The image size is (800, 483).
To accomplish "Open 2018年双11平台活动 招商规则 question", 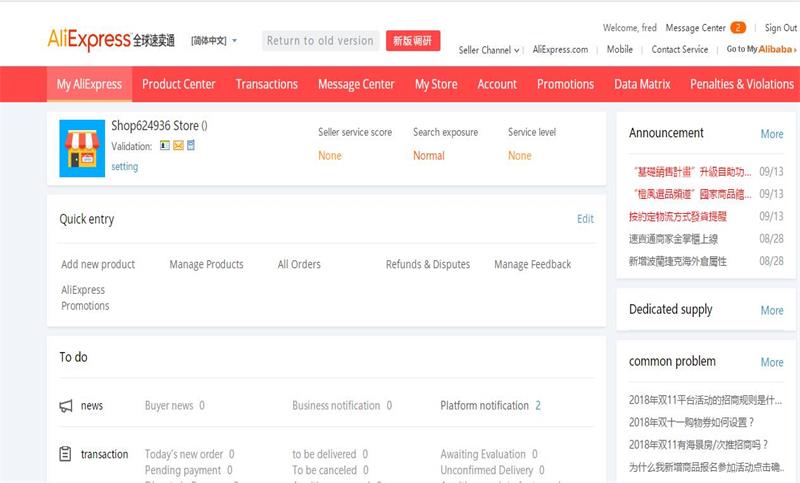I will [x=705, y=400].
